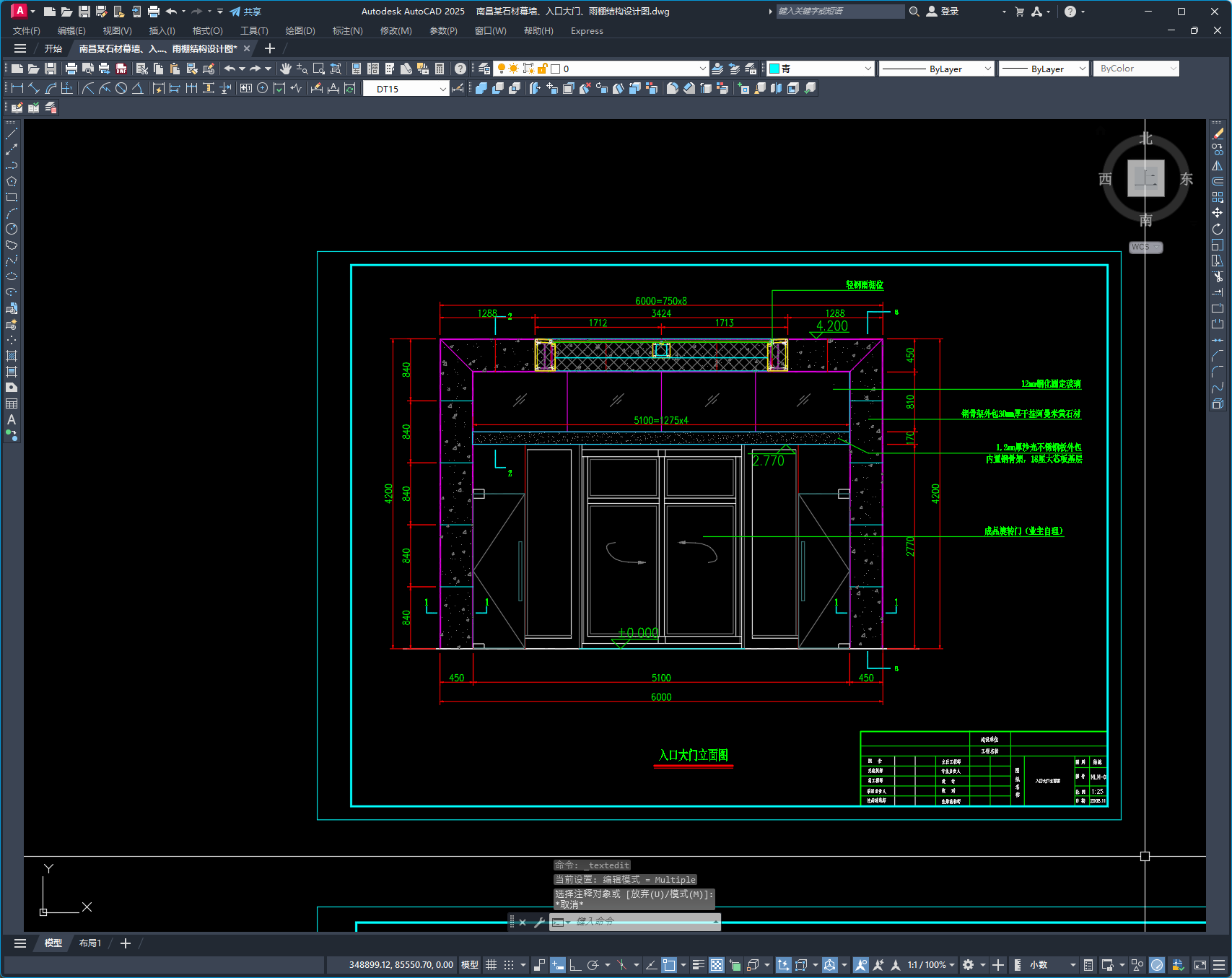Select the Line tool in draw toolbar
Image resolution: width=1232 pixels, height=978 pixels.
[x=12, y=134]
